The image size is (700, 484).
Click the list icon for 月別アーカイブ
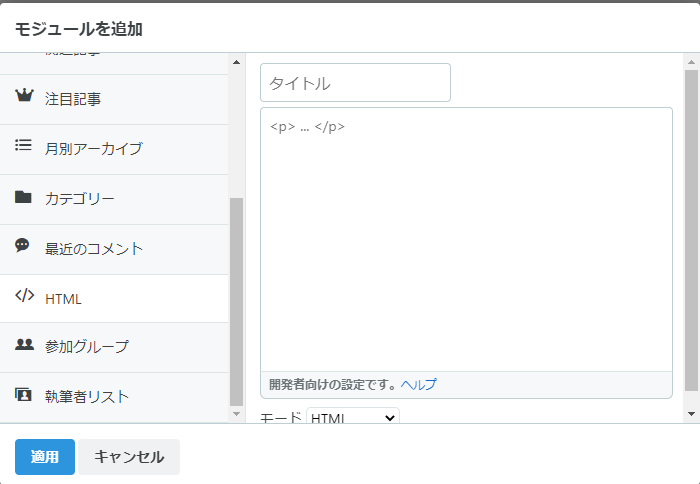(x=24, y=145)
